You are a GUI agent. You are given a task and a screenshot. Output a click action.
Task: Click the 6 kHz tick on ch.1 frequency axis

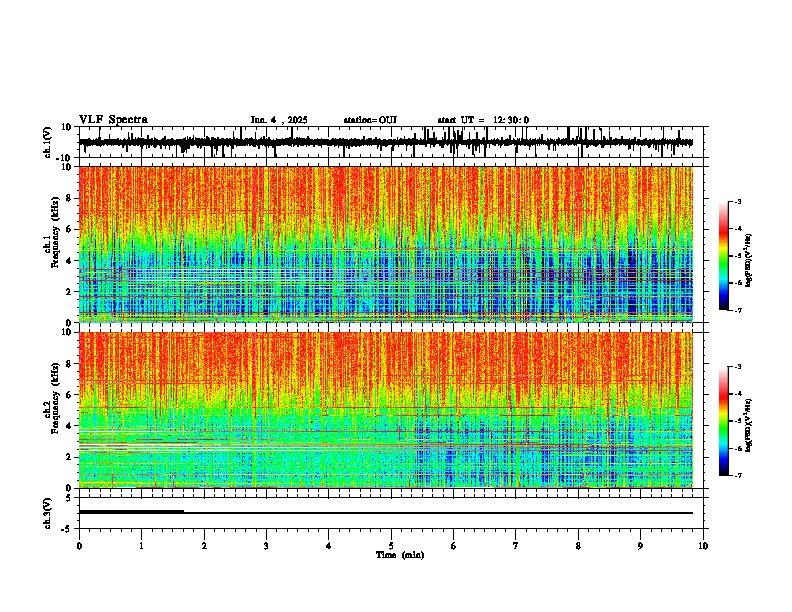(x=70, y=229)
